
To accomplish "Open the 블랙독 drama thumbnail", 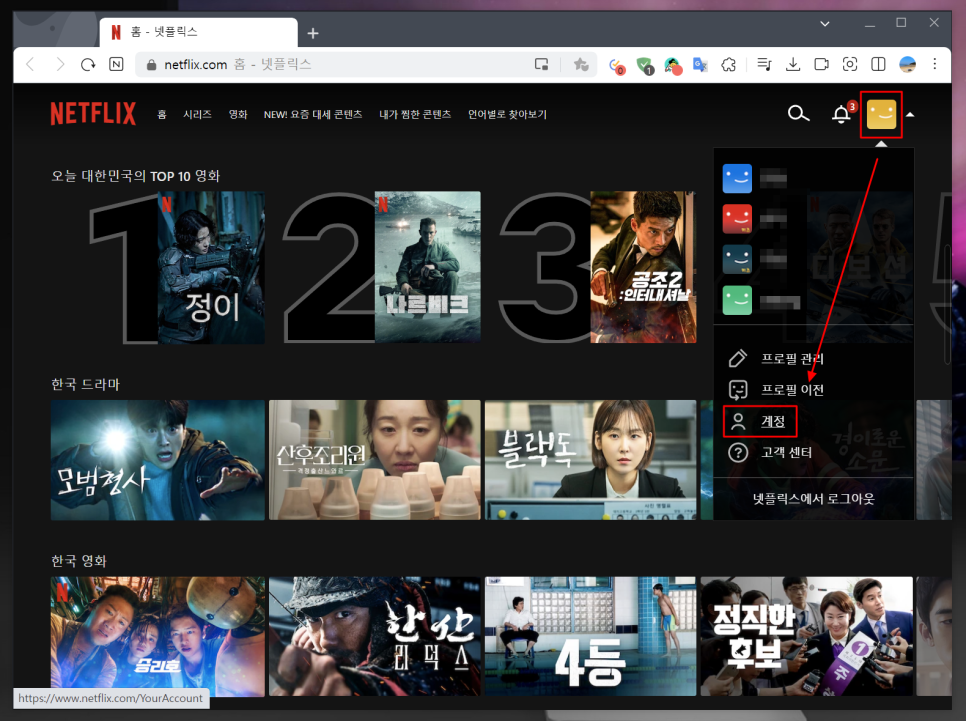I will click(x=590, y=460).
